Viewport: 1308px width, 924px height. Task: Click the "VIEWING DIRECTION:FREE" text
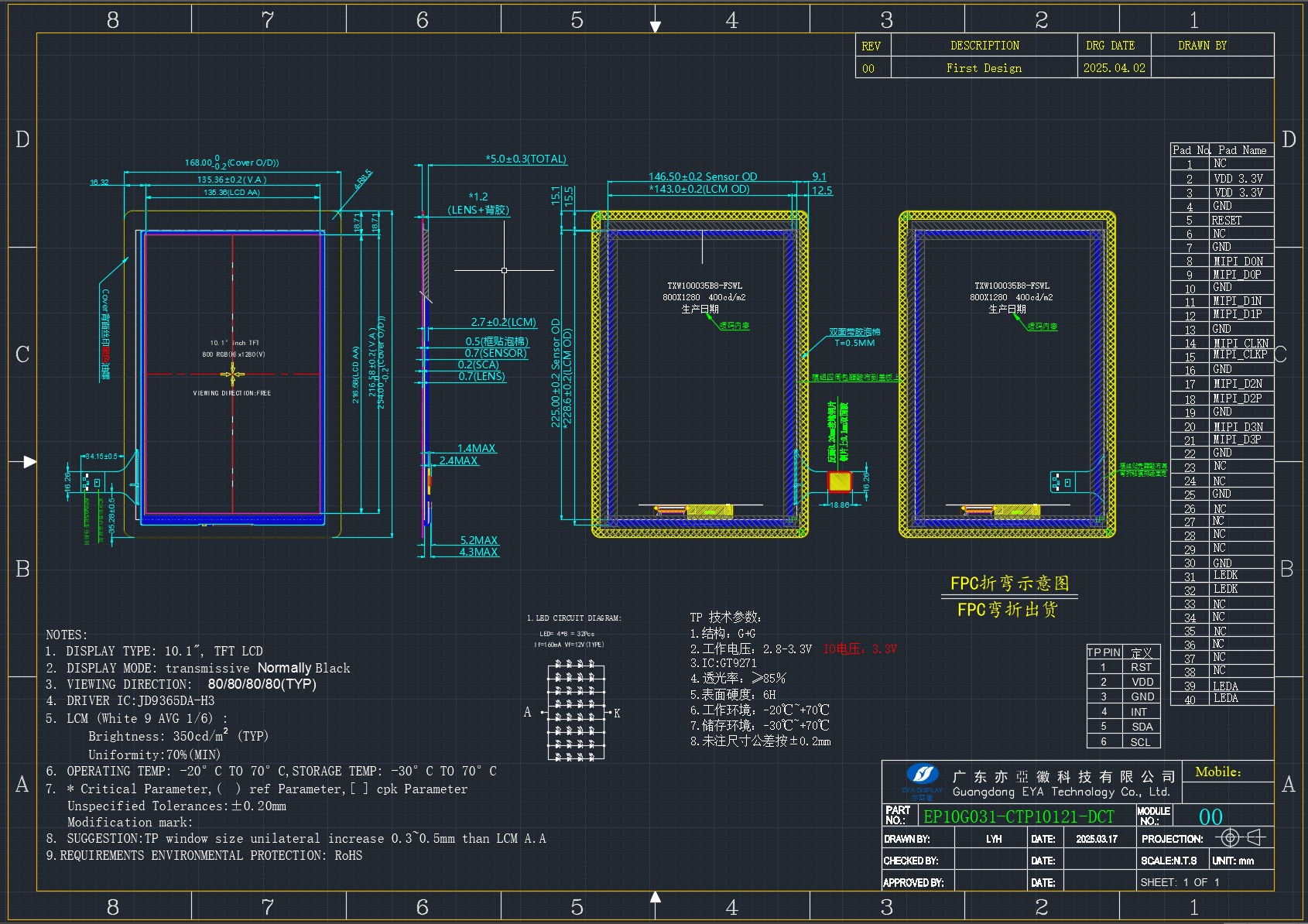click(x=232, y=393)
